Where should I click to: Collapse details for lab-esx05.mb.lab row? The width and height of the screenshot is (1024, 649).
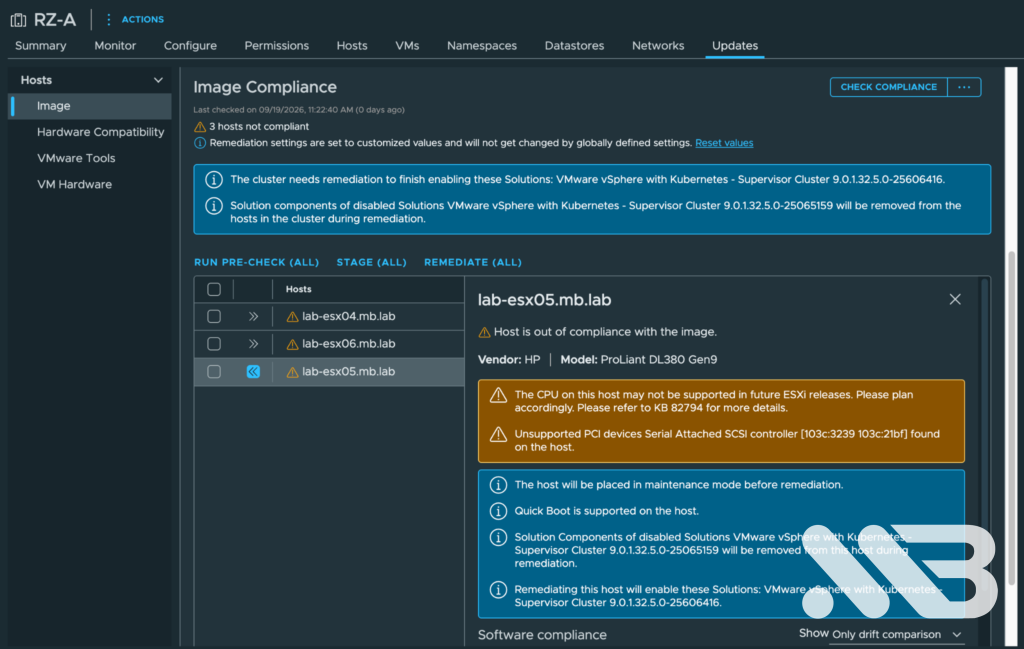pyautogui.click(x=253, y=372)
